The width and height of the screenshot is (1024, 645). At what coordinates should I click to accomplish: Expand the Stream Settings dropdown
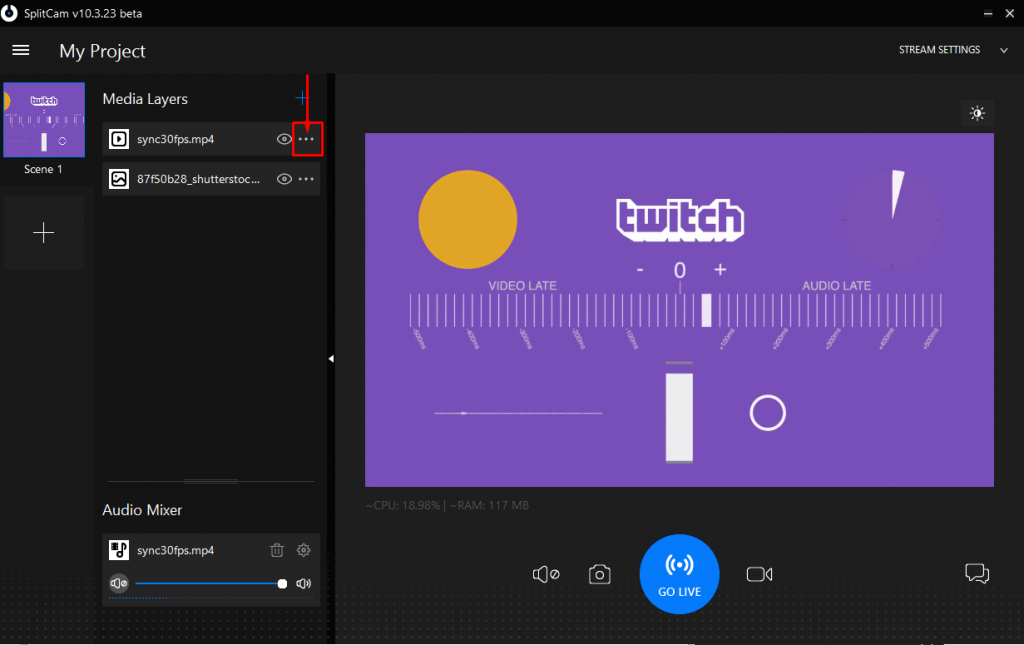(1004, 50)
